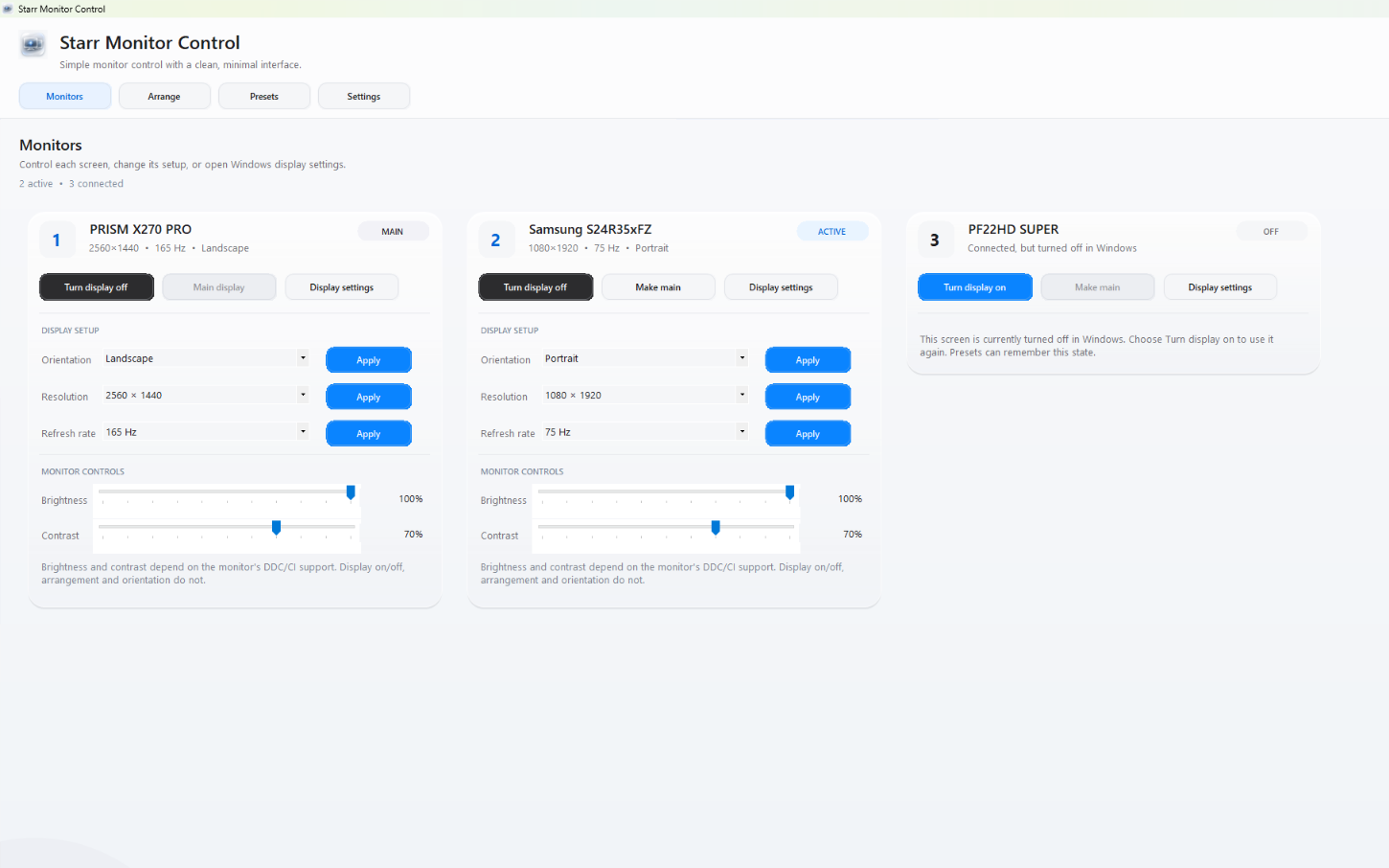The image size is (1389, 868).
Task: Apply the 1080 × 1920 resolution
Action: pos(808,397)
